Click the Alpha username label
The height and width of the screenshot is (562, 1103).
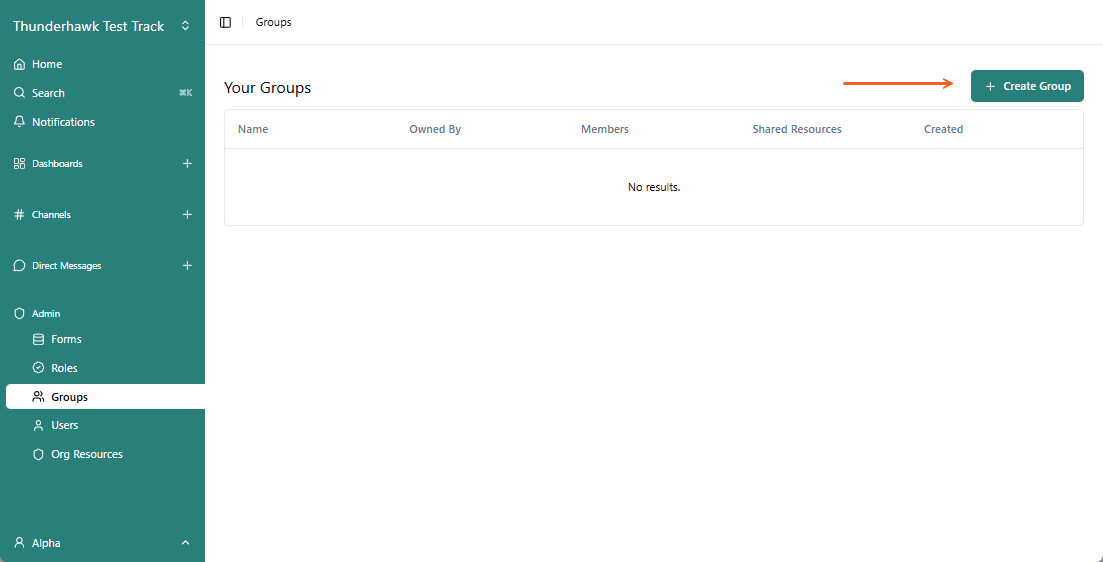tap(46, 543)
